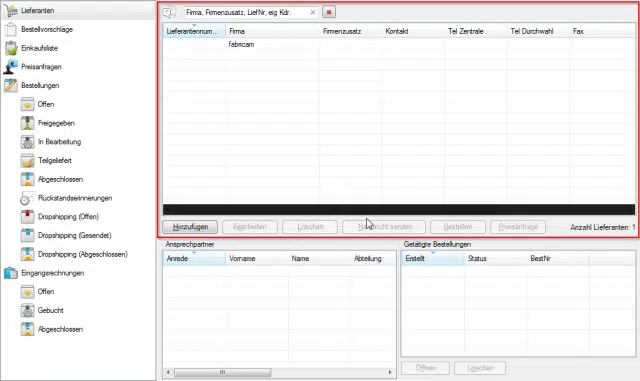Click Ansprechpartner scrollbar right arrow
The height and width of the screenshot is (381, 640).
[x=390, y=372]
